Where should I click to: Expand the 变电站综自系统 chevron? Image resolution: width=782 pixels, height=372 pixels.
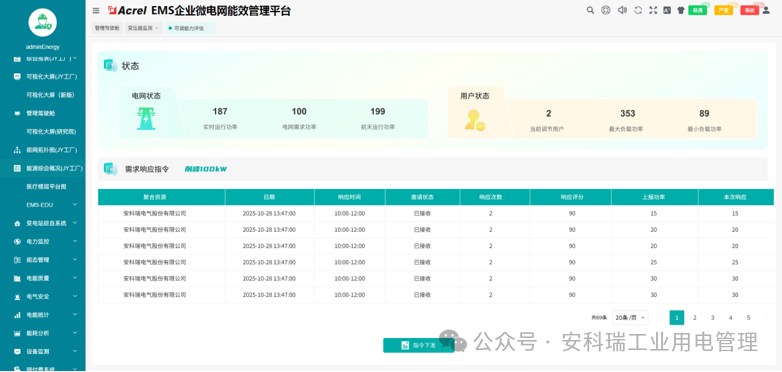click(x=75, y=223)
